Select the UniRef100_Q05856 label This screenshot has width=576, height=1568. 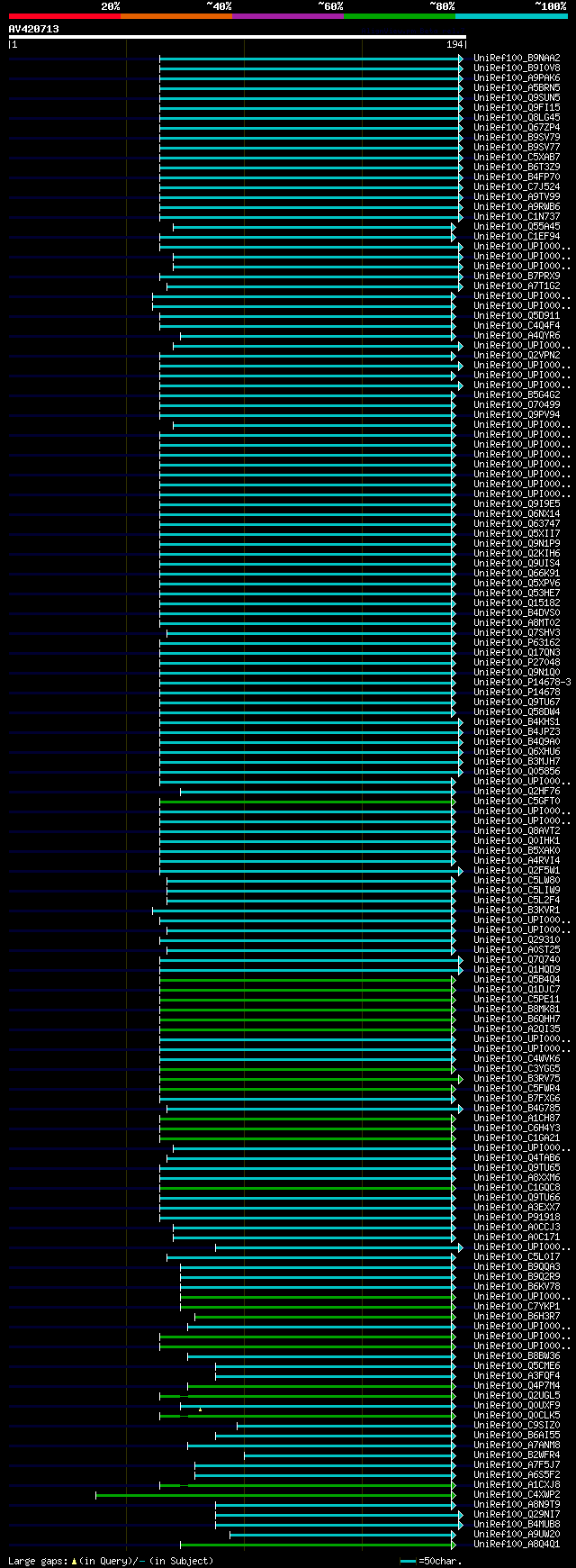coord(517,771)
